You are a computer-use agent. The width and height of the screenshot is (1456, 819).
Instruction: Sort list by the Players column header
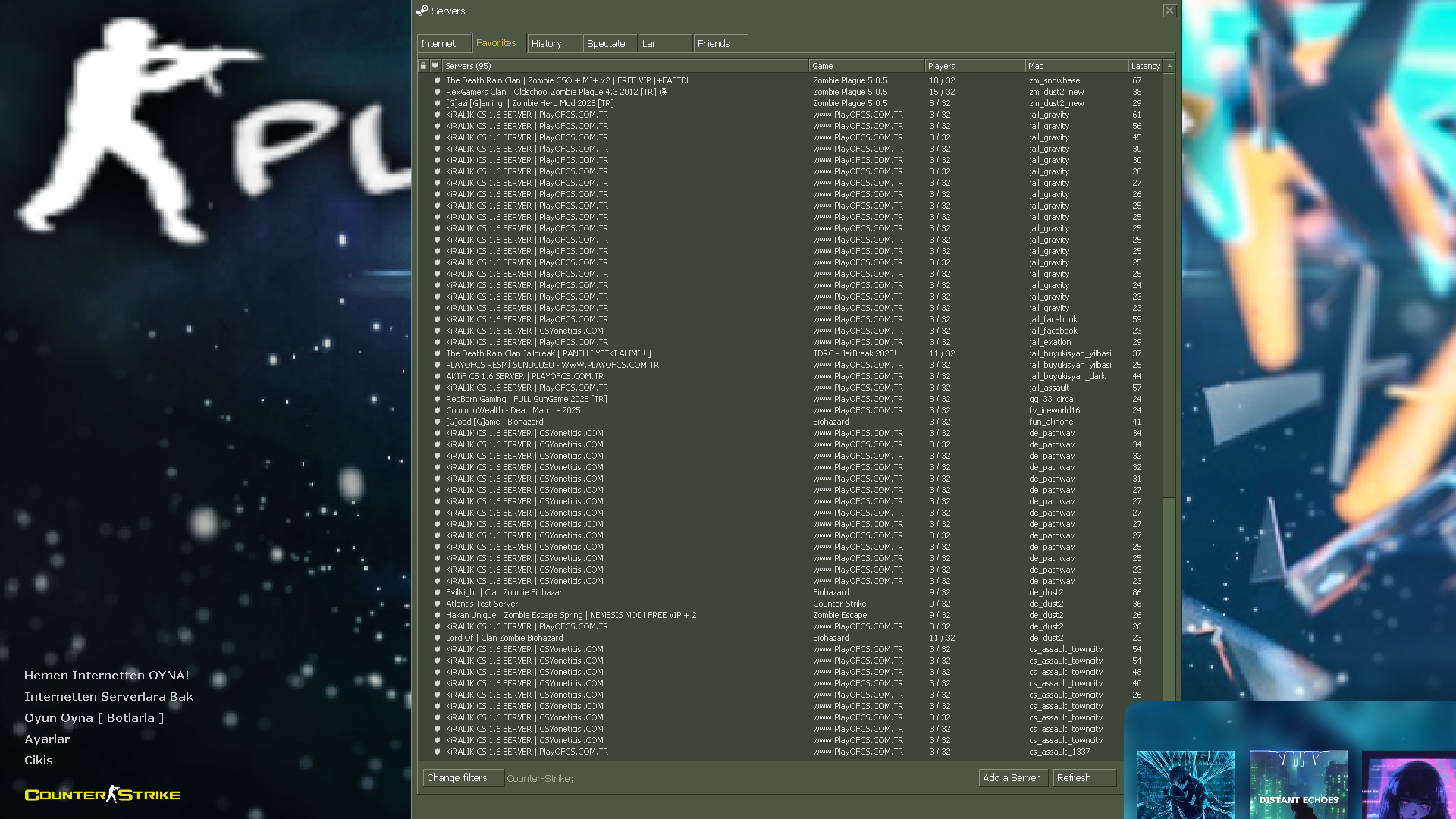pyautogui.click(x=974, y=66)
